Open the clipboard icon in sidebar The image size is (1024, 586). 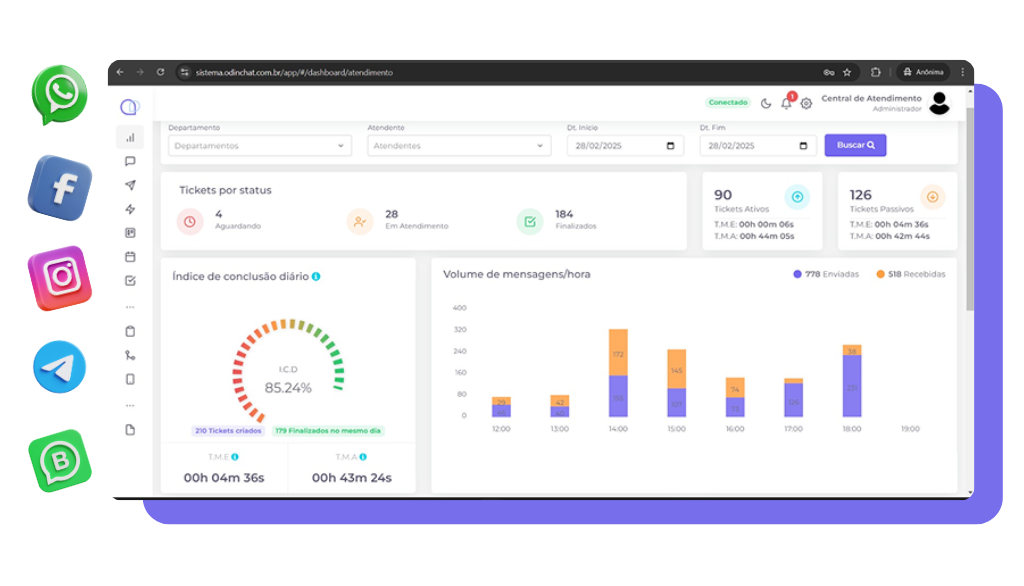(x=131, y=331)
